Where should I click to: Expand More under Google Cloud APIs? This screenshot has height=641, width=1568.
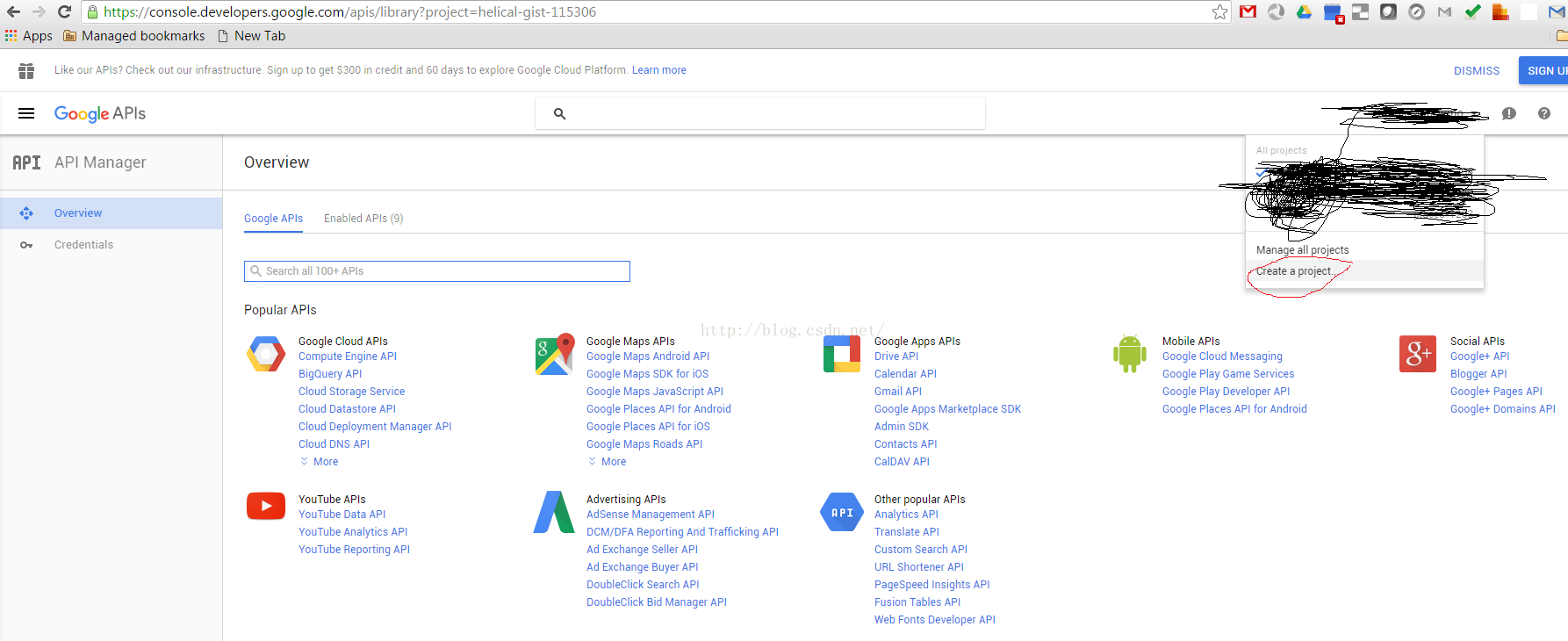coord(319,462)
